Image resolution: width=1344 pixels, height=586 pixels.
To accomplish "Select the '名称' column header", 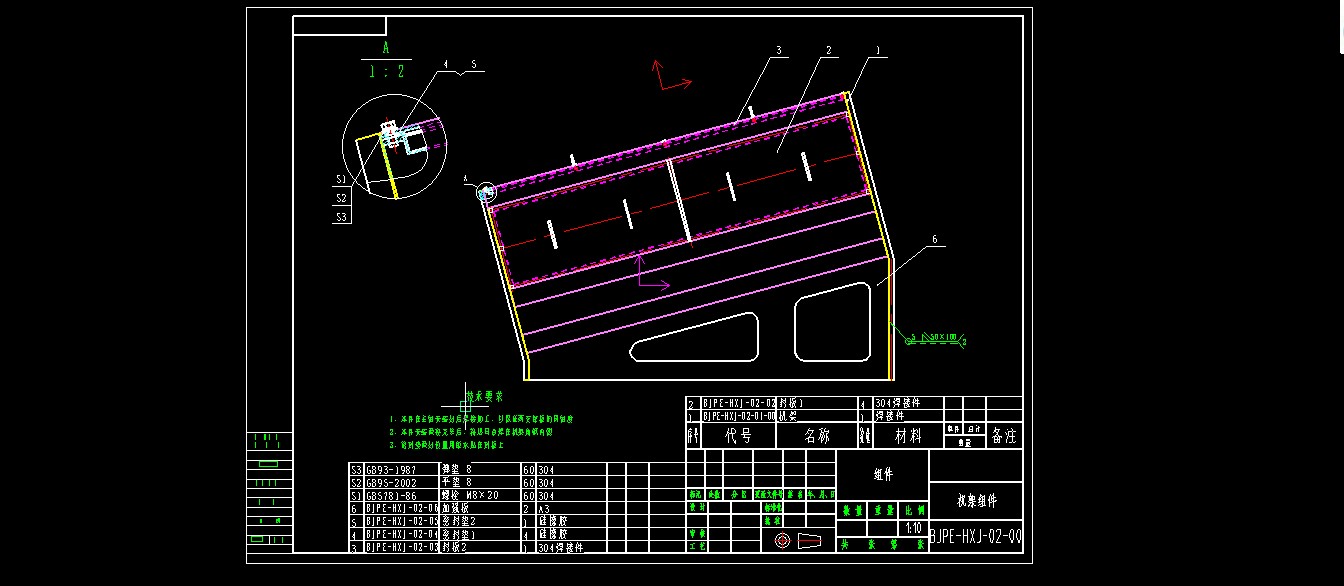I will click(817, 436).
